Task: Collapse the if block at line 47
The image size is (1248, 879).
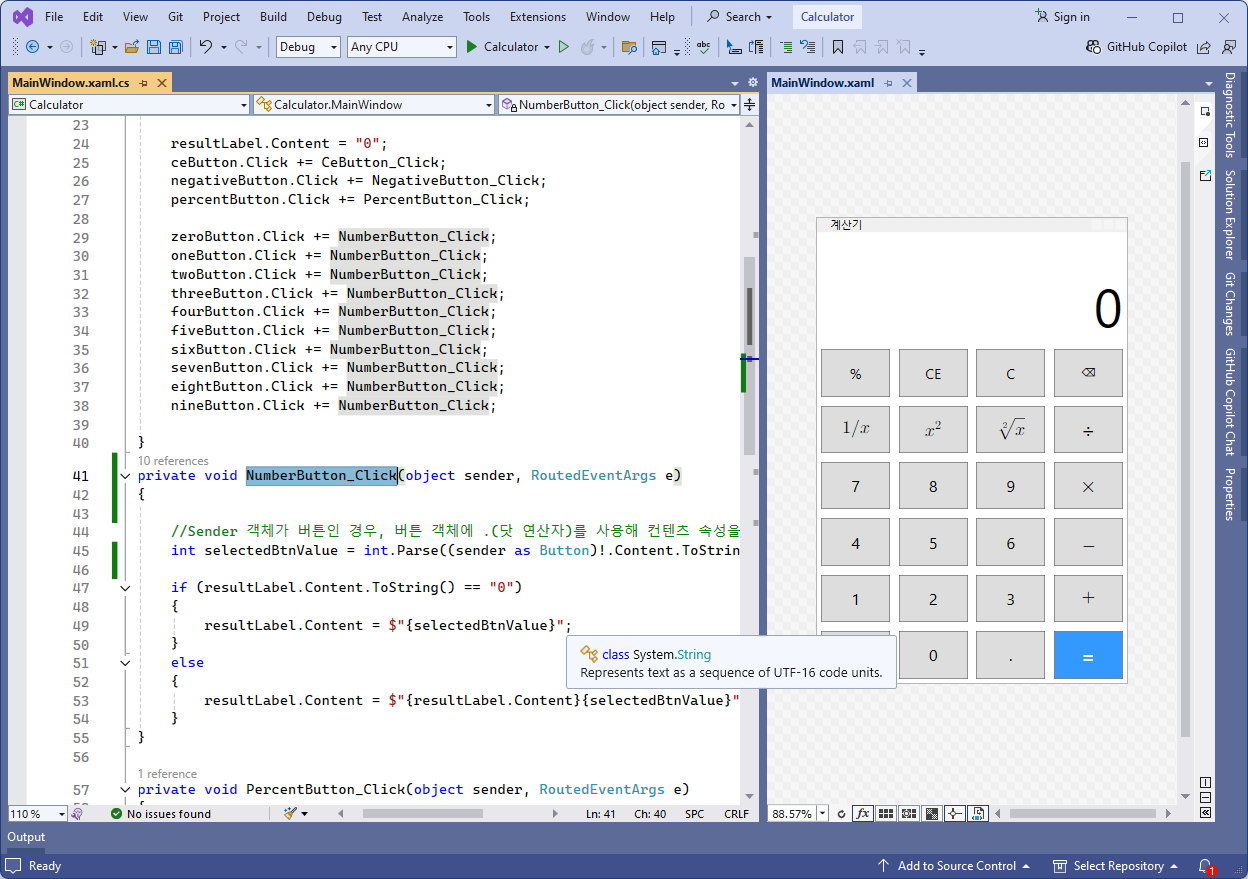Action: pyautogui.click(x=125, y=588)
